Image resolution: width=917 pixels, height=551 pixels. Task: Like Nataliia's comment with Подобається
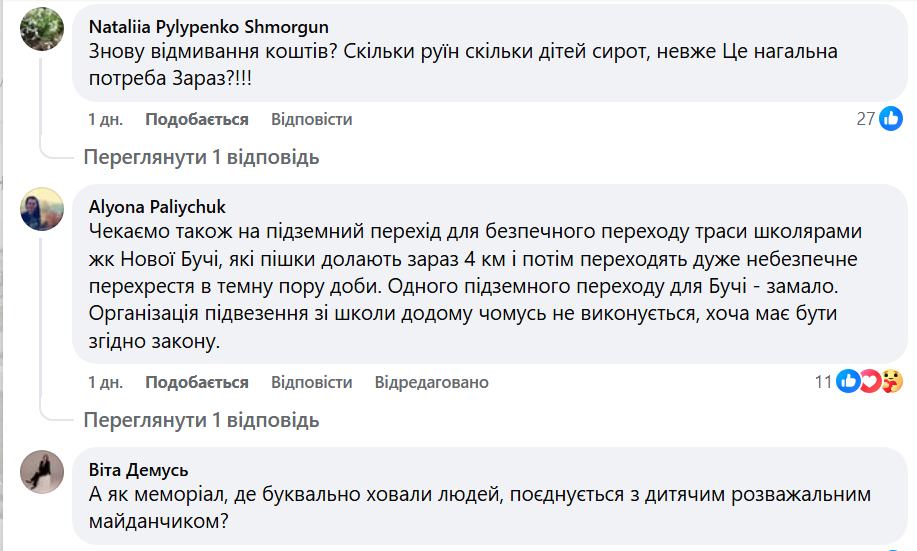pos(196,119)
